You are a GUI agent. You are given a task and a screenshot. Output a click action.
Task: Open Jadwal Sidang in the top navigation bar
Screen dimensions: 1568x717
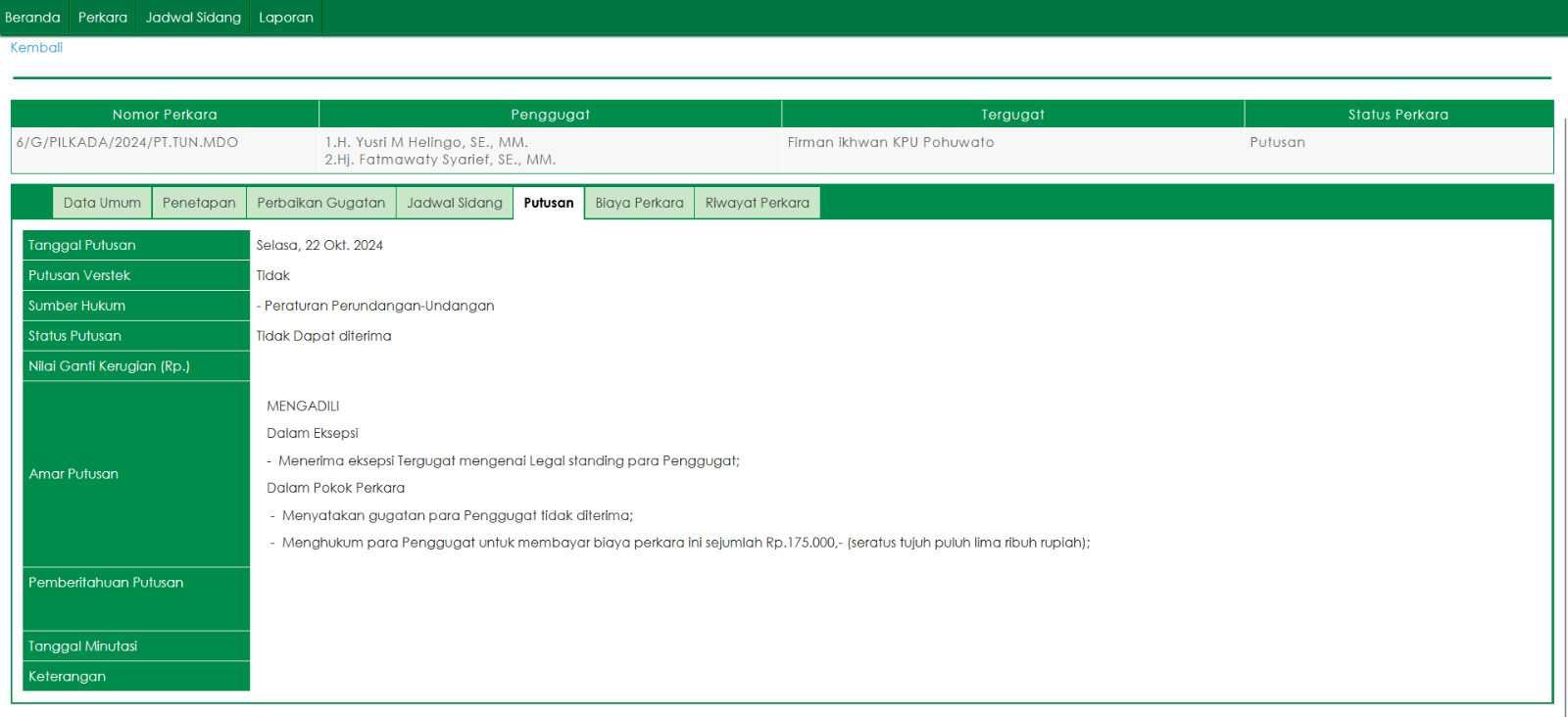[193, 18]
